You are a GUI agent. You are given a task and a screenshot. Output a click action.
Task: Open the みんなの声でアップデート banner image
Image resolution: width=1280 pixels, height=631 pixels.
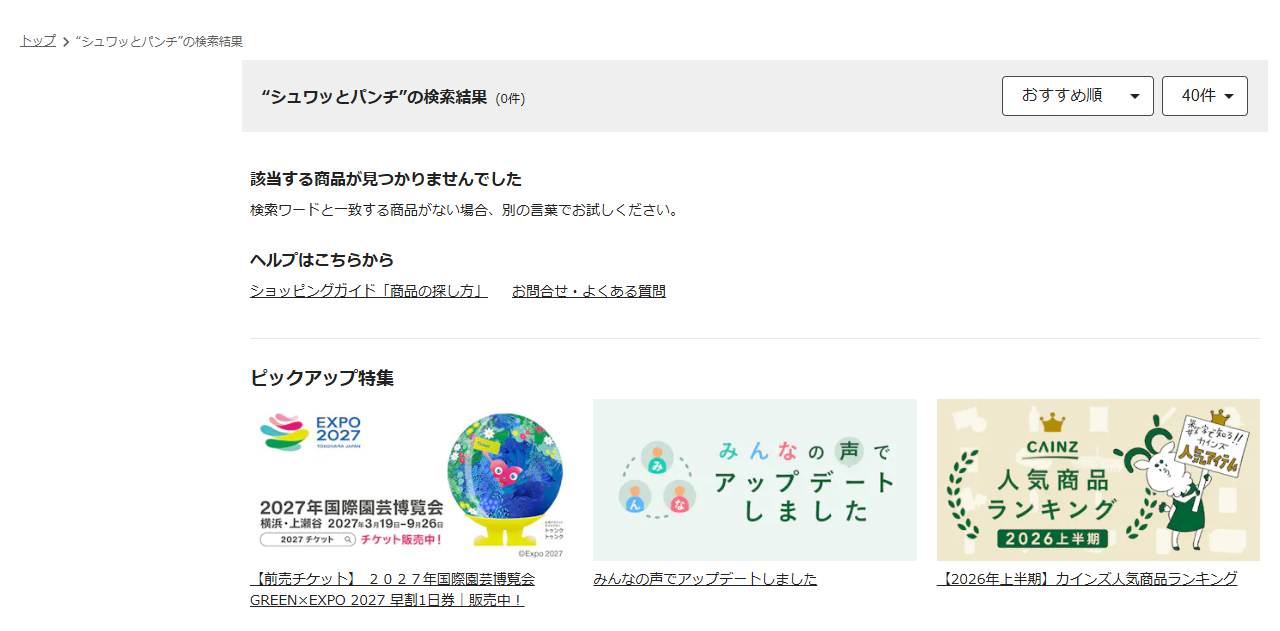[755, 480]
